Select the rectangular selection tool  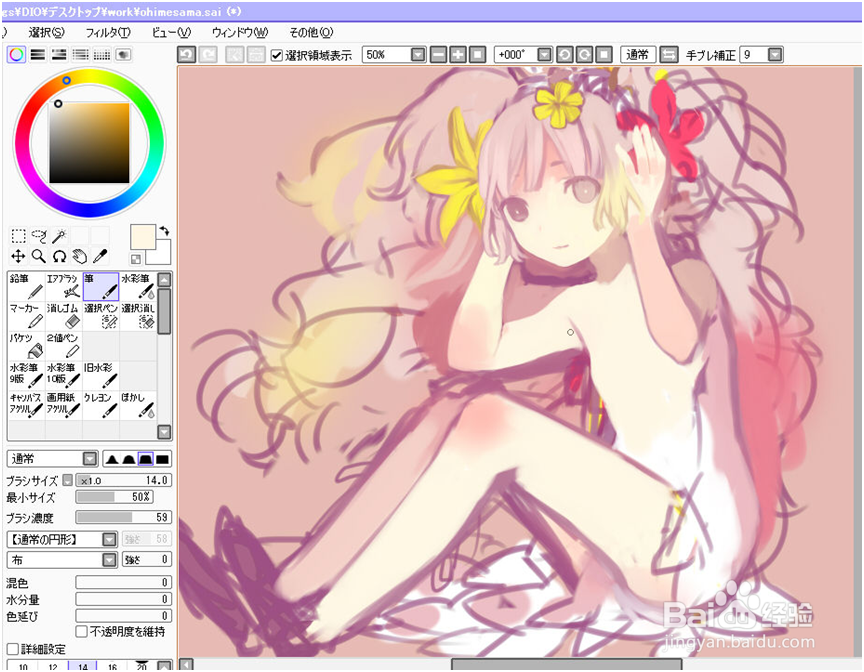19,236
